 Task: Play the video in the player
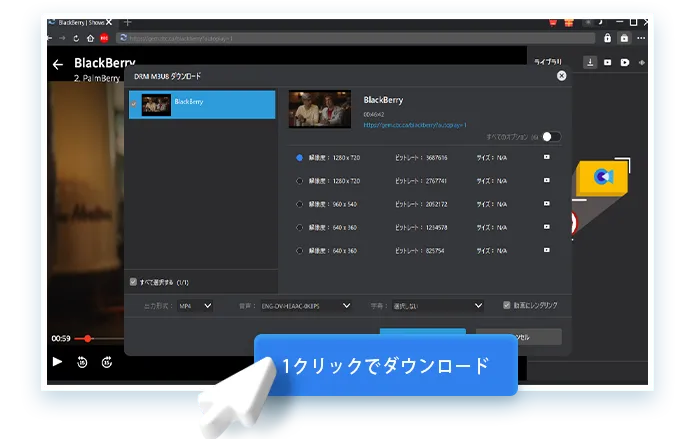57,362
